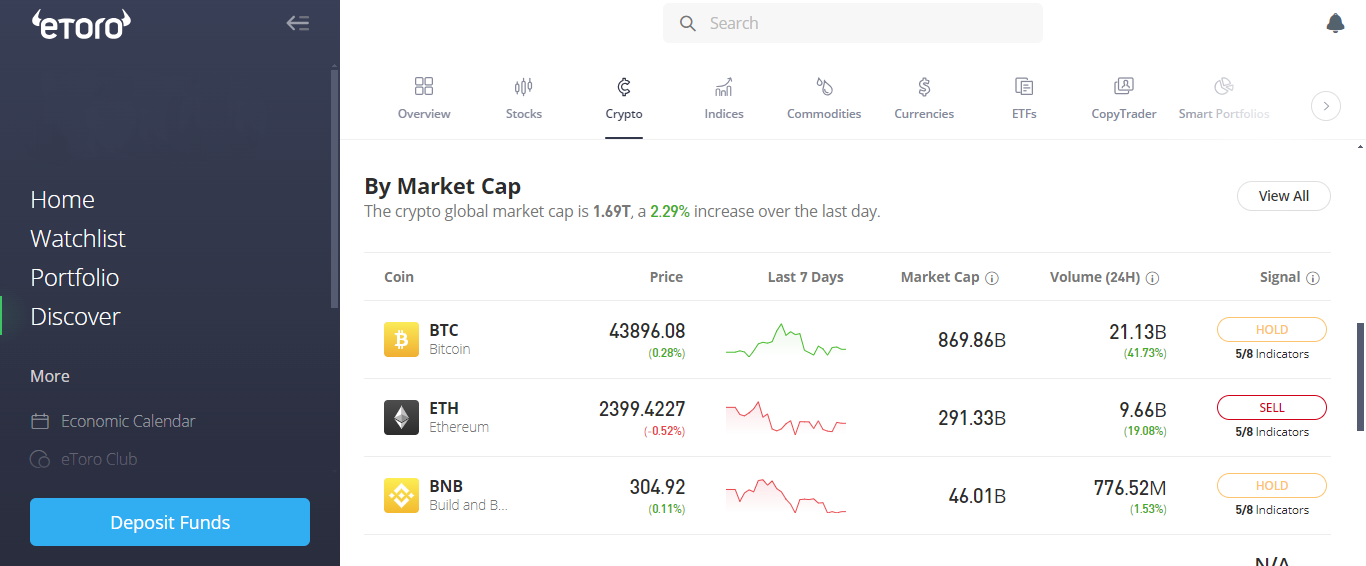
Task: Select the CopyTrader tab
Action: (x=1123, y=99)
